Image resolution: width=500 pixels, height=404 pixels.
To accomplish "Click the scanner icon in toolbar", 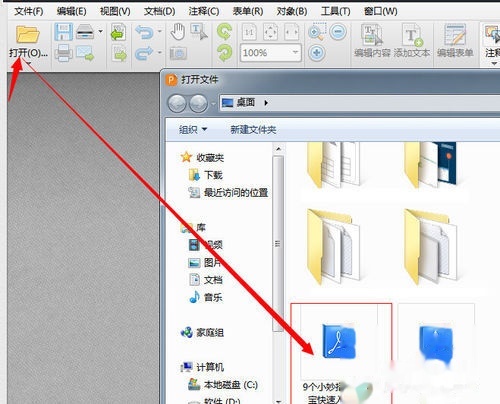I will [85, 32].
